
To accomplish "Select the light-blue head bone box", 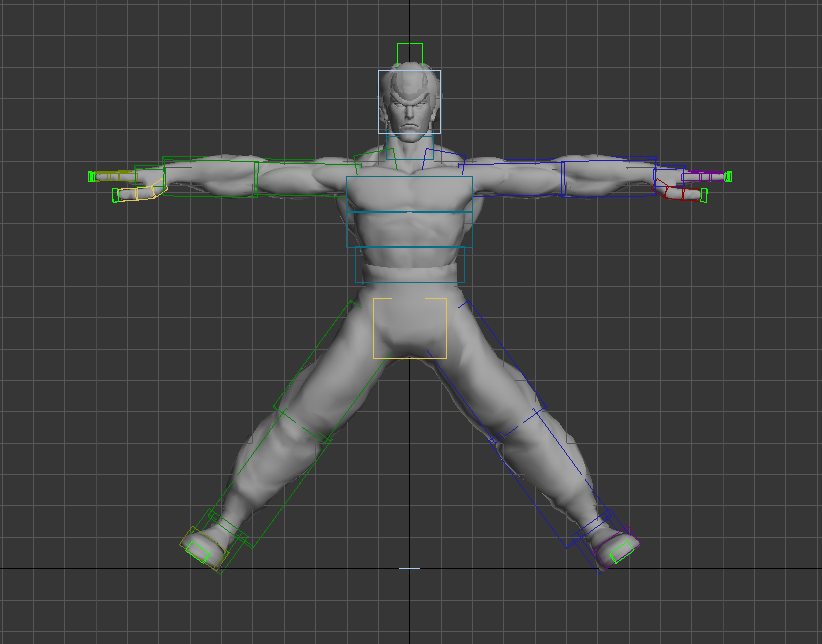I will (x=409, y=102).
